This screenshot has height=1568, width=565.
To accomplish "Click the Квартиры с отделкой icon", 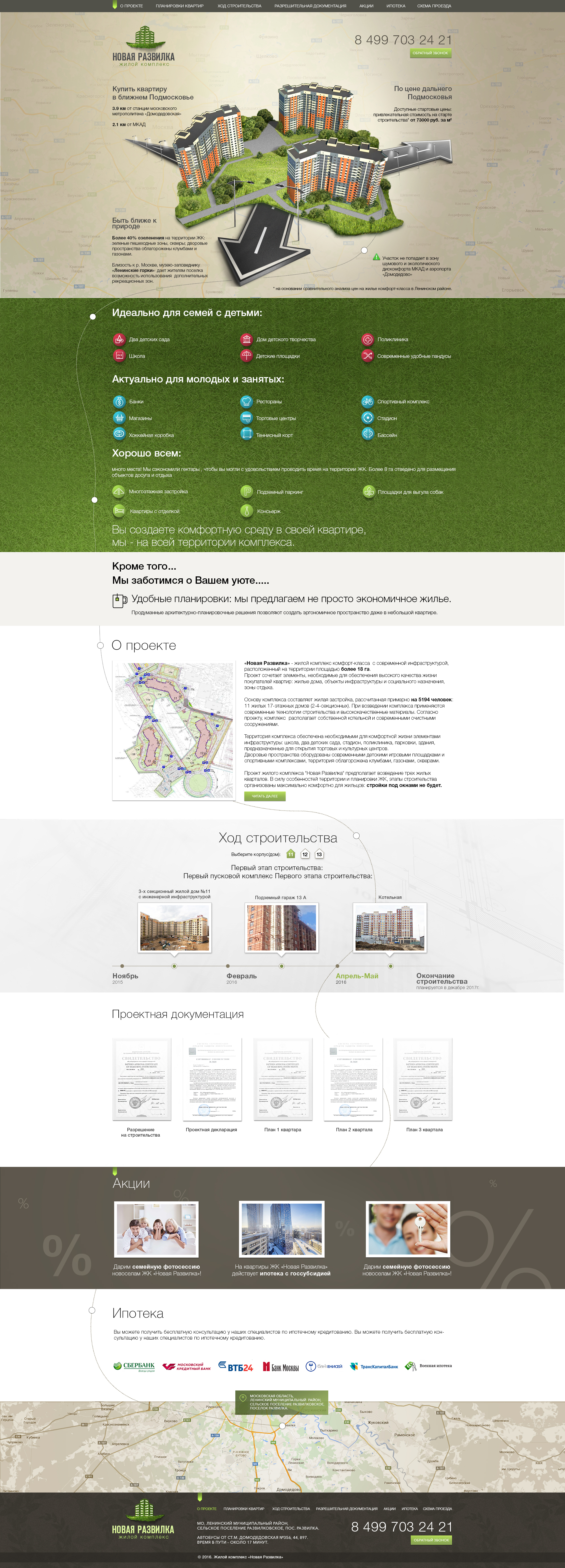I will click(119, 511).
